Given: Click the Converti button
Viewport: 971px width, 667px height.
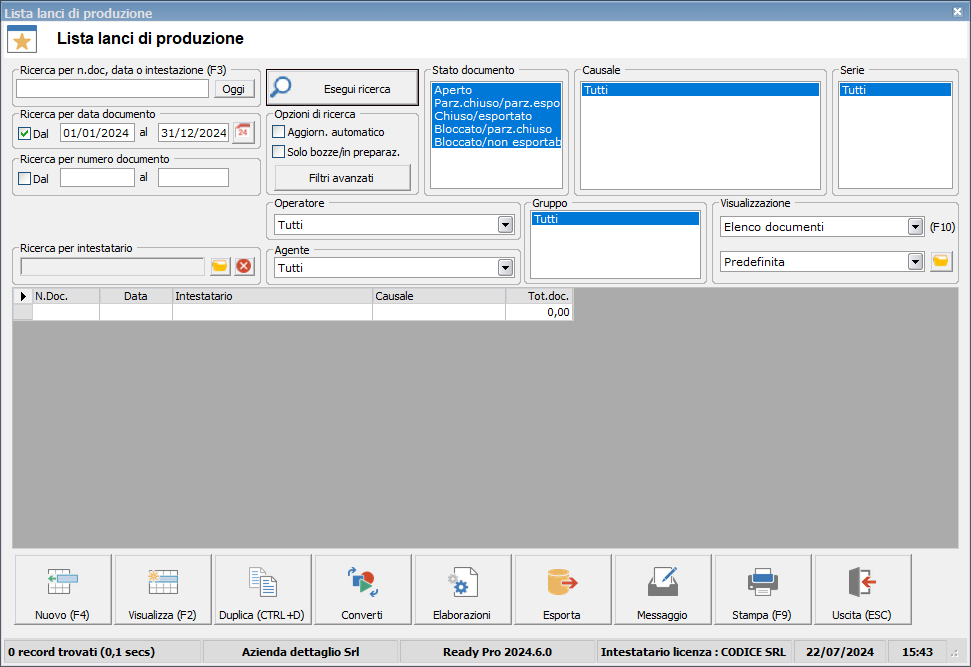Looking at the screenshot, I should point(362,590).
